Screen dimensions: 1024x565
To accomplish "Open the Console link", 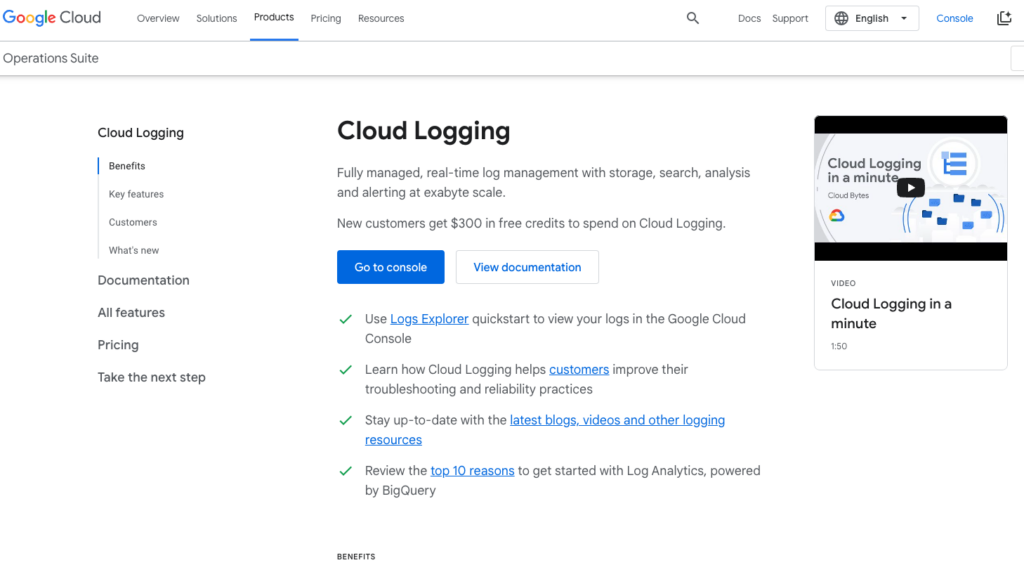I will pos(954,18).
